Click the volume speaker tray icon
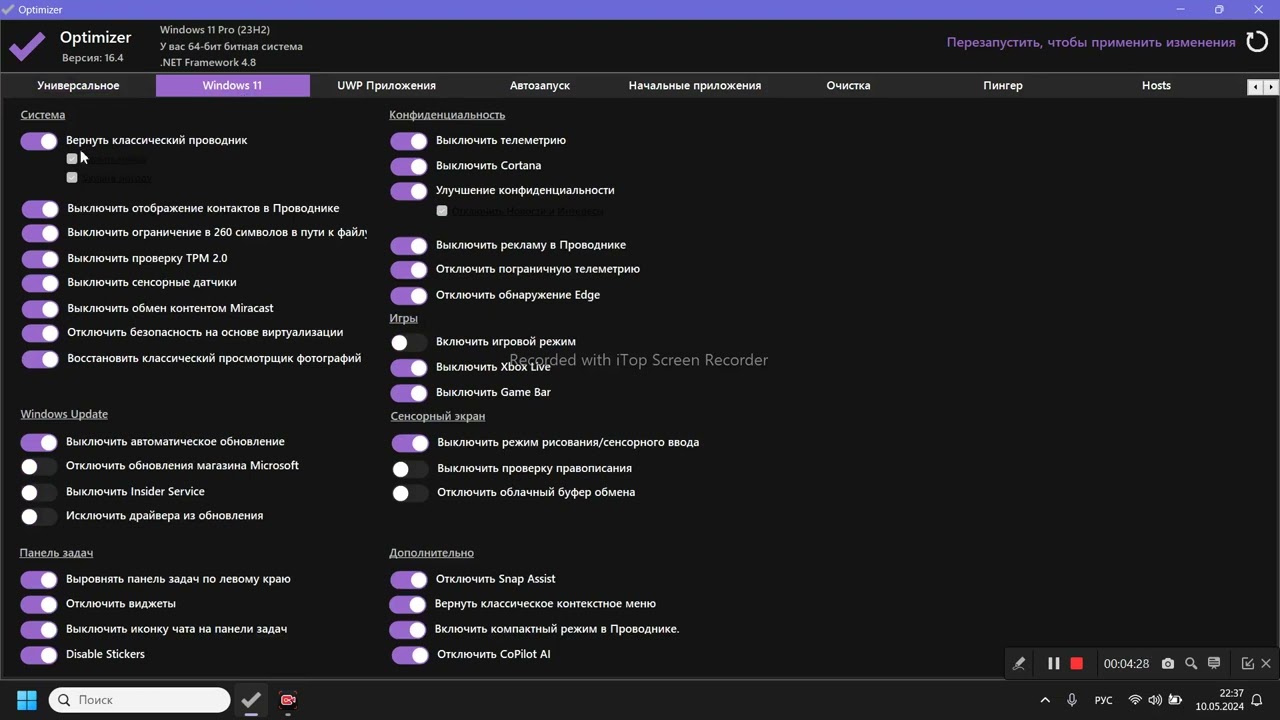Screen dimensions: 1280x720 tap(1155, 700)
